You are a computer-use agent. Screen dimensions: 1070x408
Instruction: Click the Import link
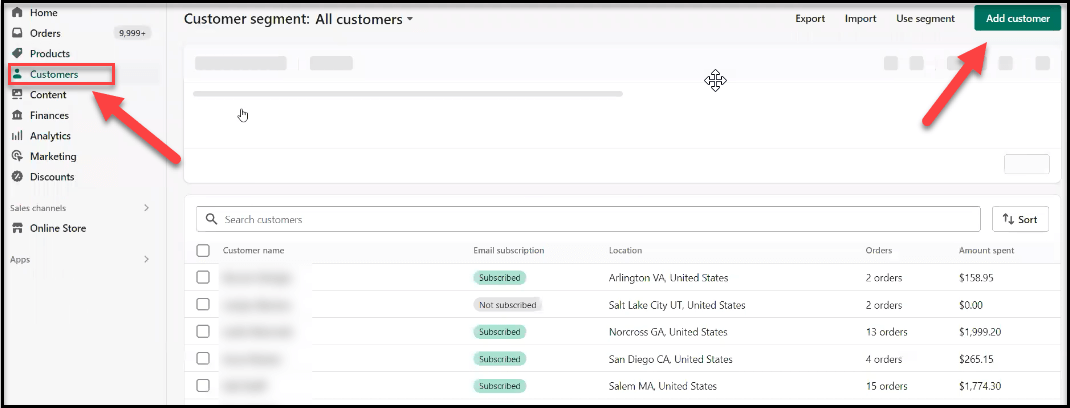[x=861, y=18]
